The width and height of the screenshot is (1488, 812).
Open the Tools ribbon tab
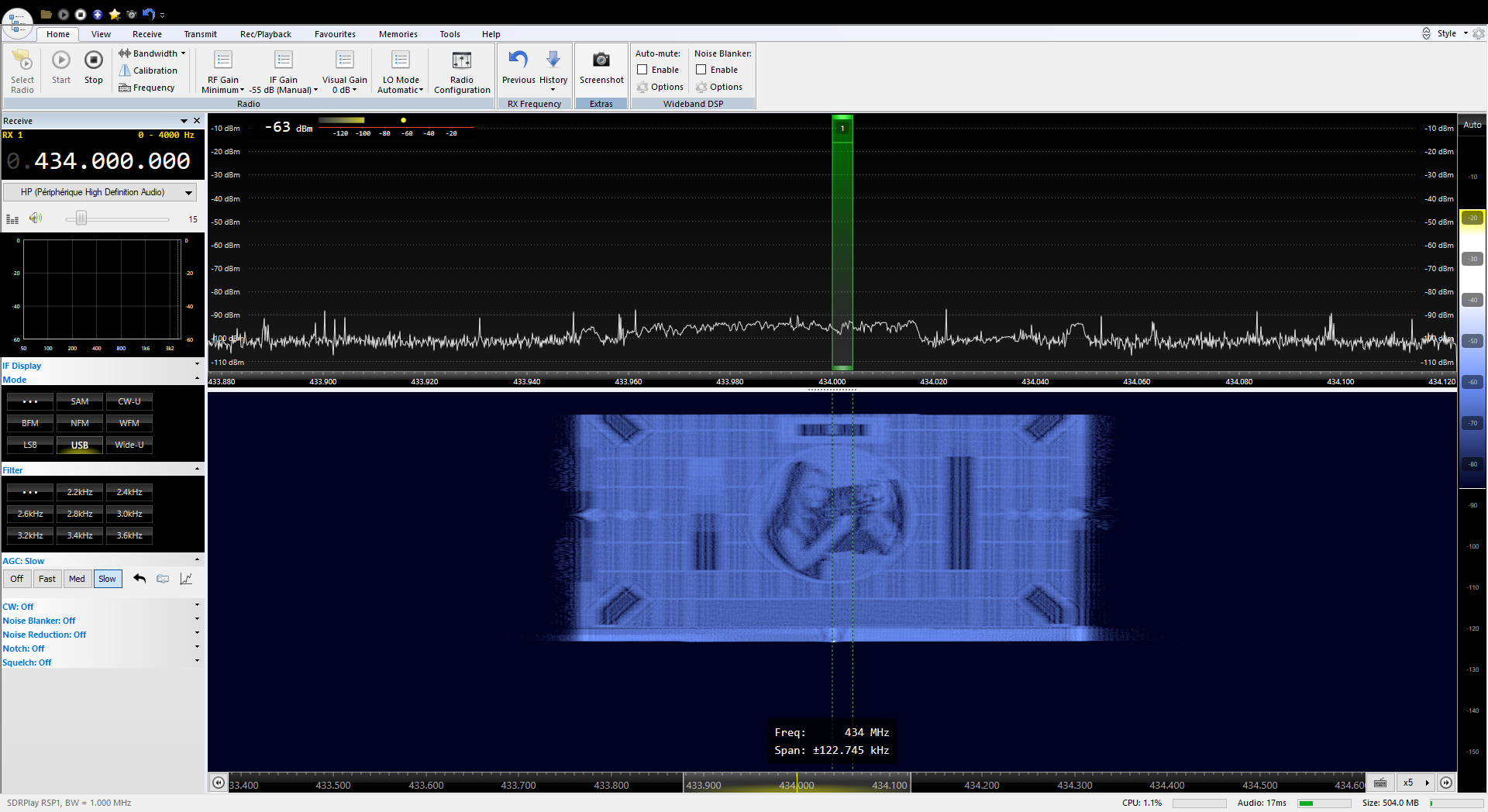449,34
